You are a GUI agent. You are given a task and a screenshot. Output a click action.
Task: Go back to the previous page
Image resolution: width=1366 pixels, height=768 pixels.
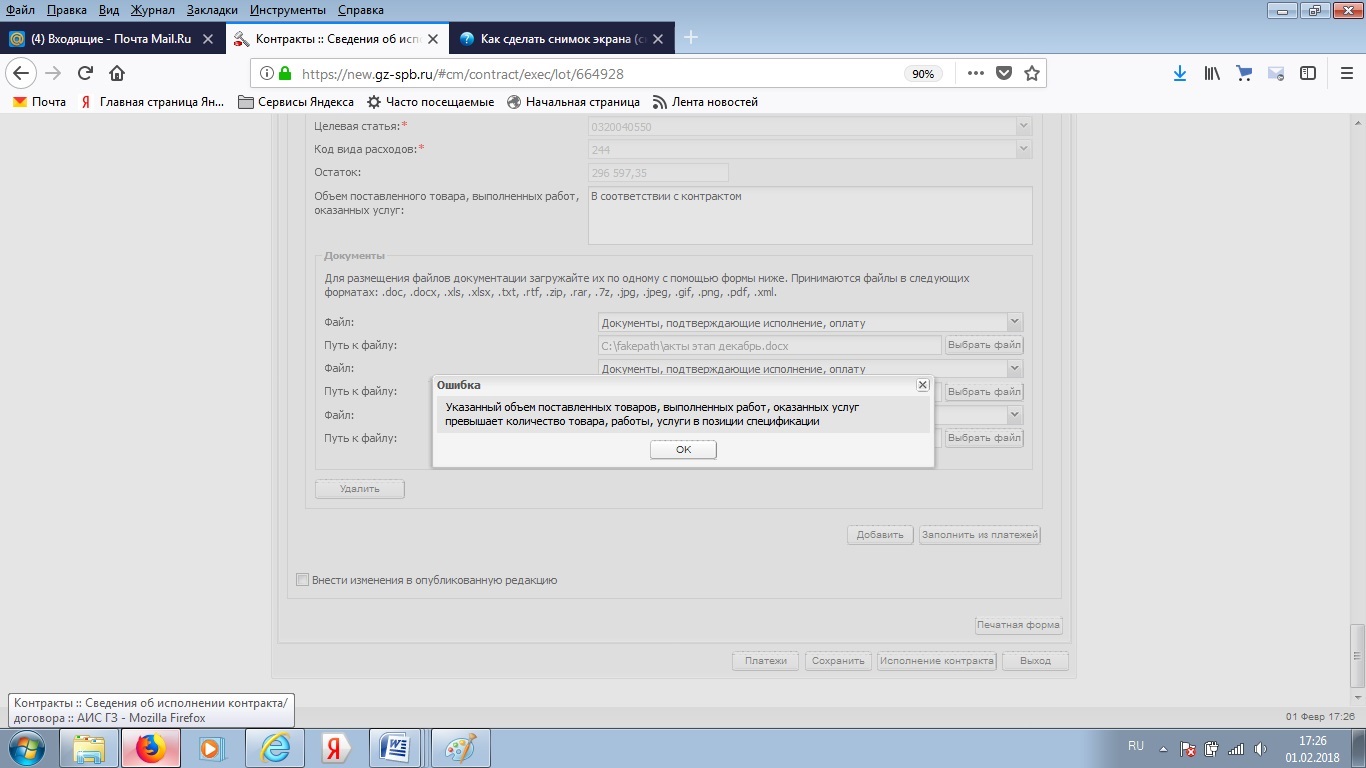(22, 73)
